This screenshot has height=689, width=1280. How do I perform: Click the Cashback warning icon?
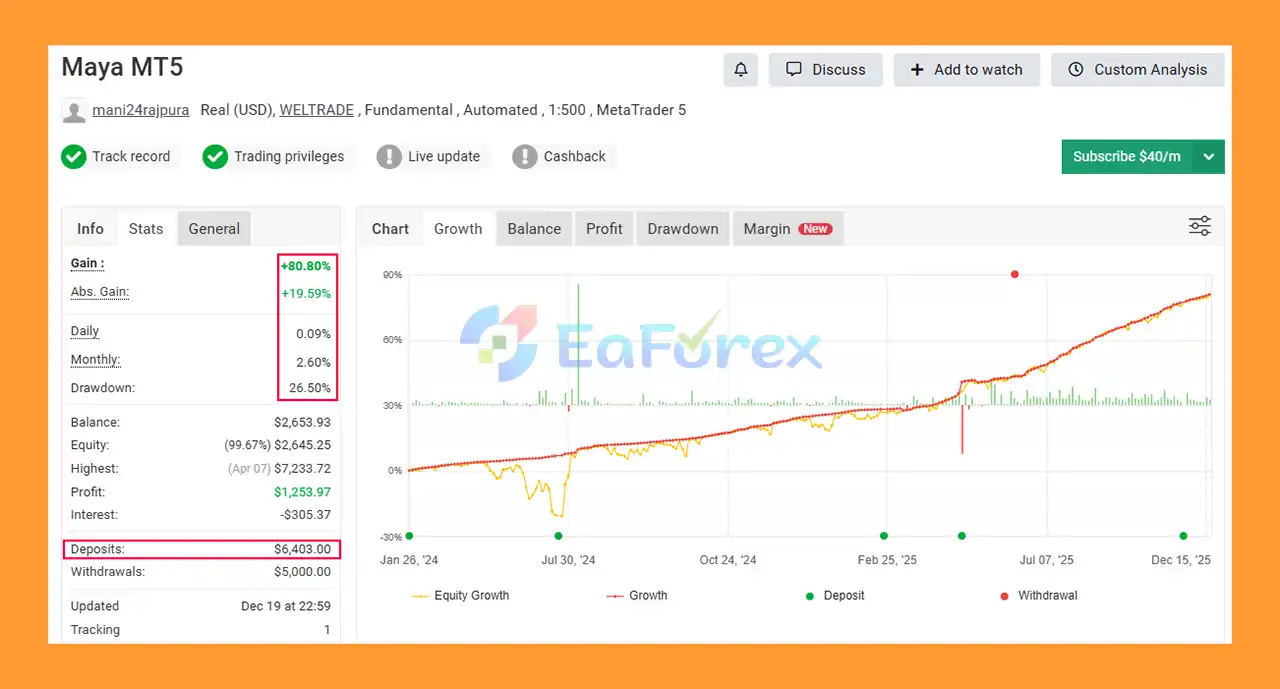525,157
